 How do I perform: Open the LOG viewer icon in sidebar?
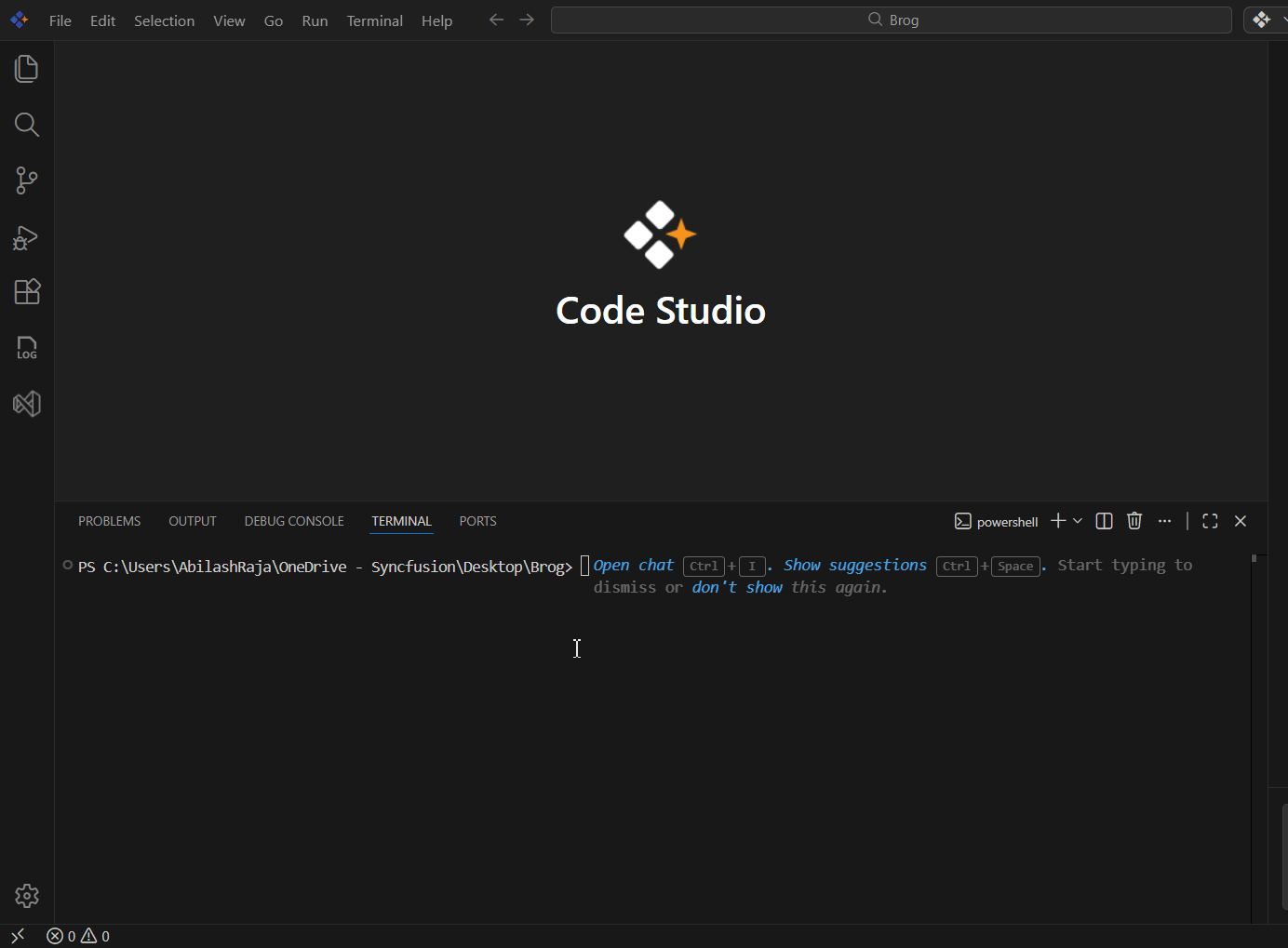pyautogui.click(x=27, y=348)
